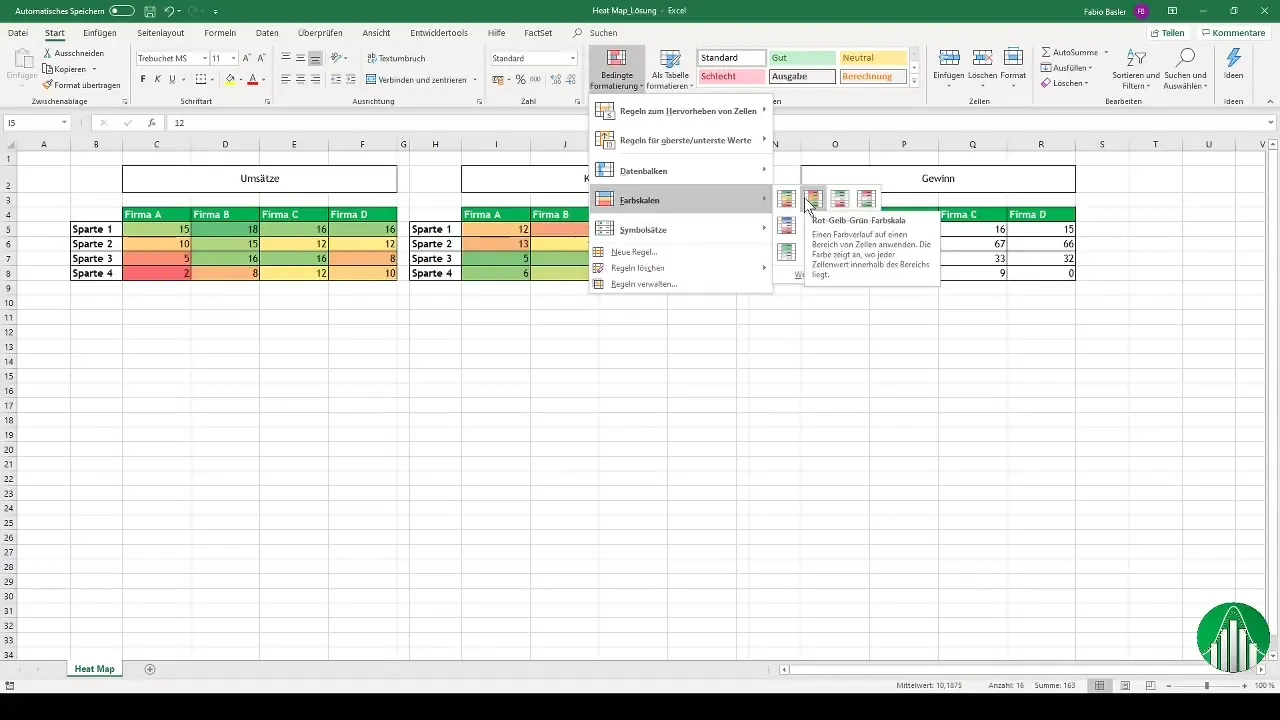
Task: Increase font size with larger A icon
Action: [247, 58]
